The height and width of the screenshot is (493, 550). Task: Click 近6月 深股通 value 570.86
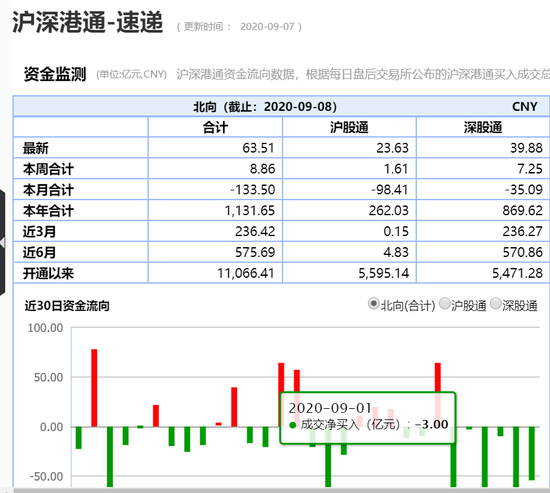pyautogui.click(x=523, y=252)
